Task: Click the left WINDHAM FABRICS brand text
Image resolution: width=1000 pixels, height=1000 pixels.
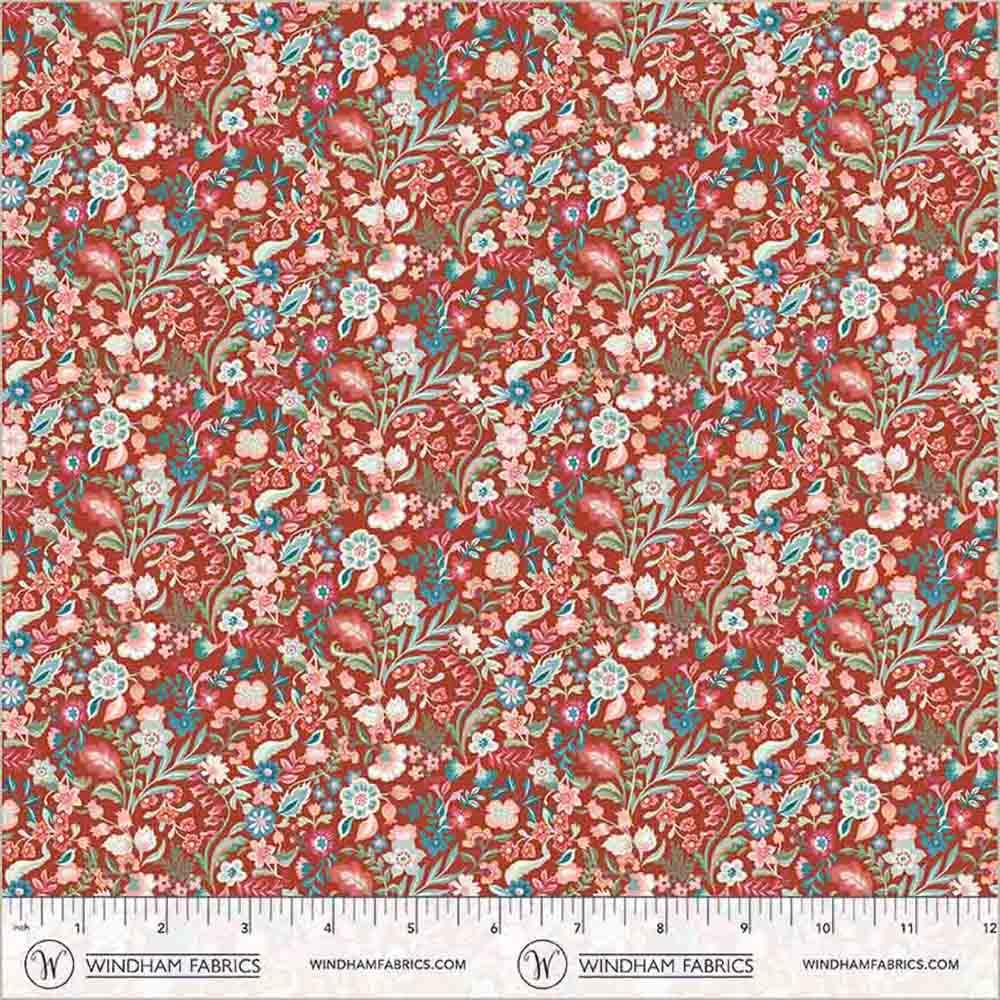Action: pyautogui.click(x=173, y=965)
